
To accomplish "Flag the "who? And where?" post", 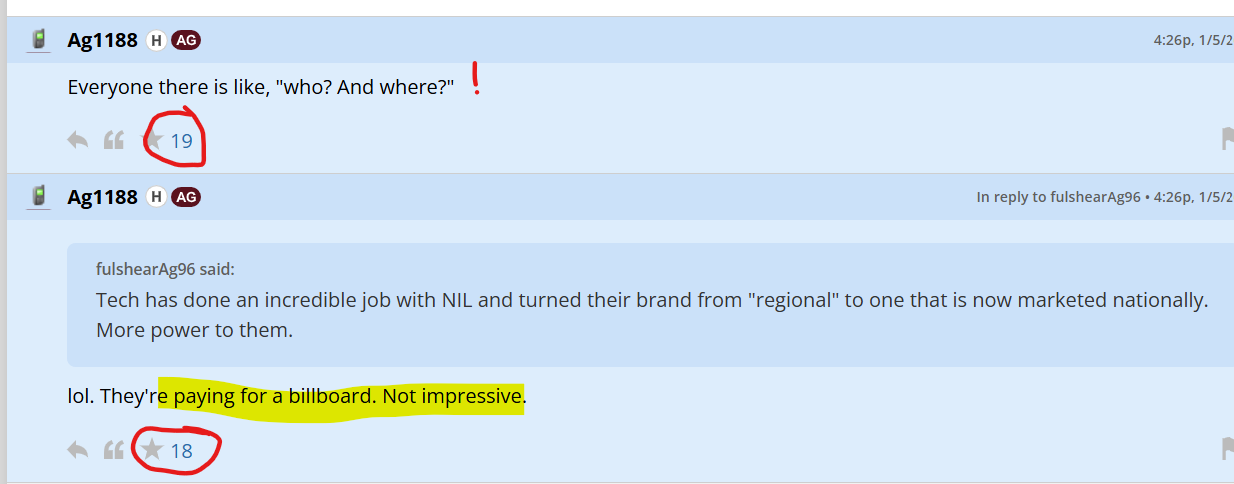I will tap(1227, 139).
